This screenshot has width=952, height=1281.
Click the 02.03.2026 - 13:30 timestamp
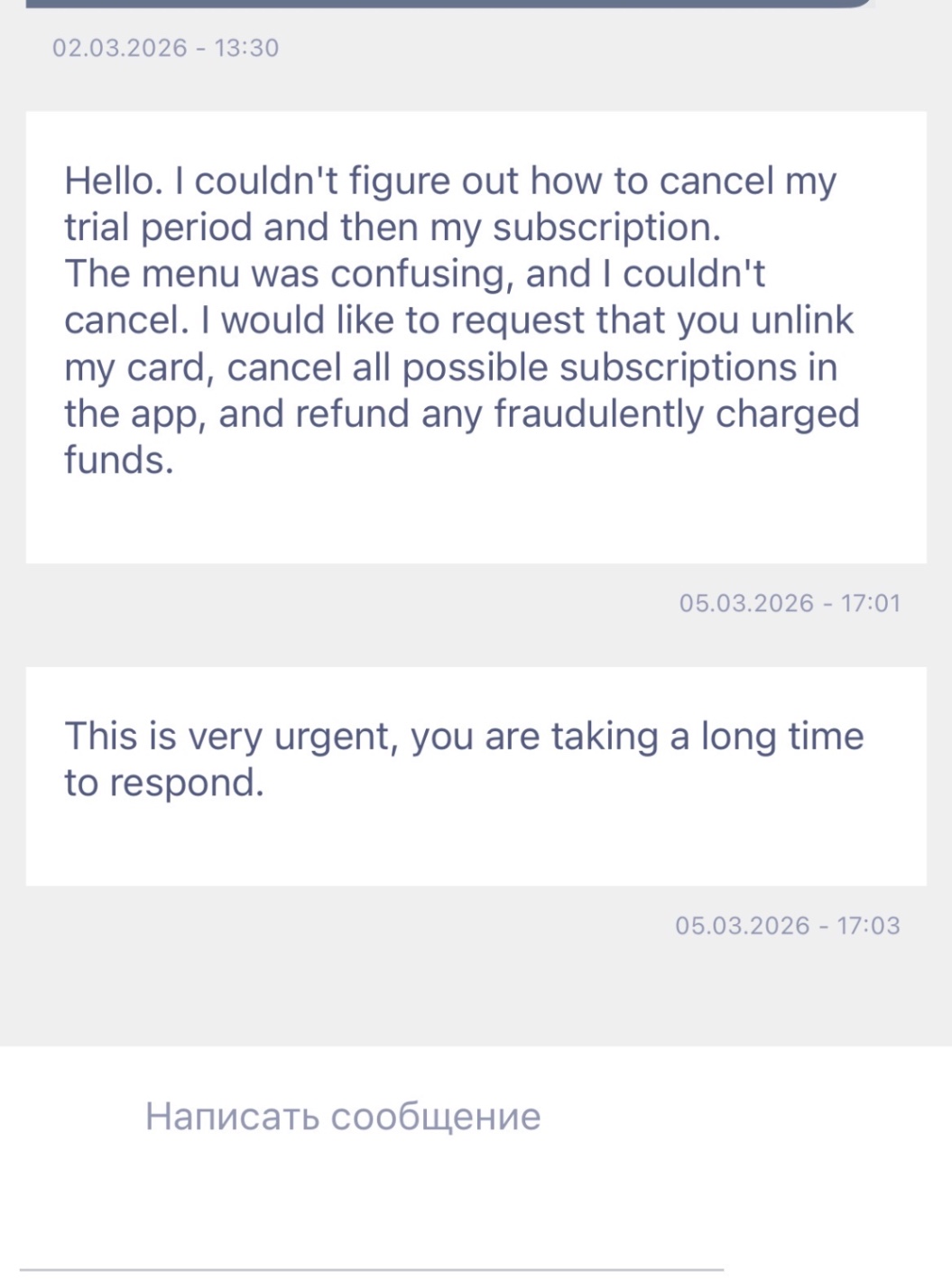[166, 48]
